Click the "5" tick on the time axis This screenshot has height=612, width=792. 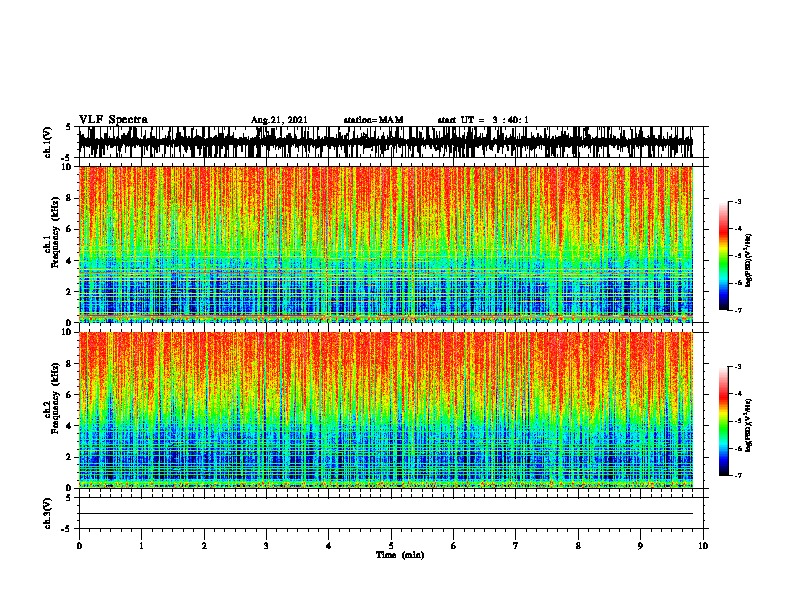[x=391, y=546]
